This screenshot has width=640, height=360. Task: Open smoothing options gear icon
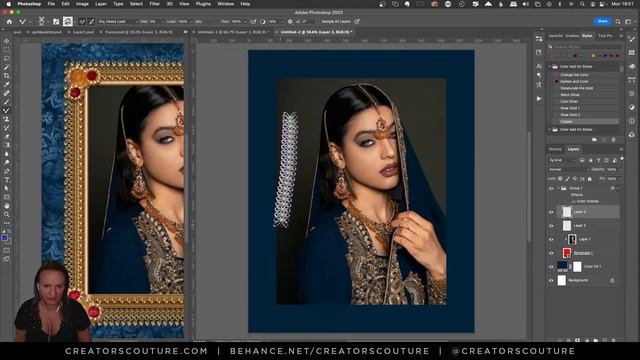pos(290,22)
